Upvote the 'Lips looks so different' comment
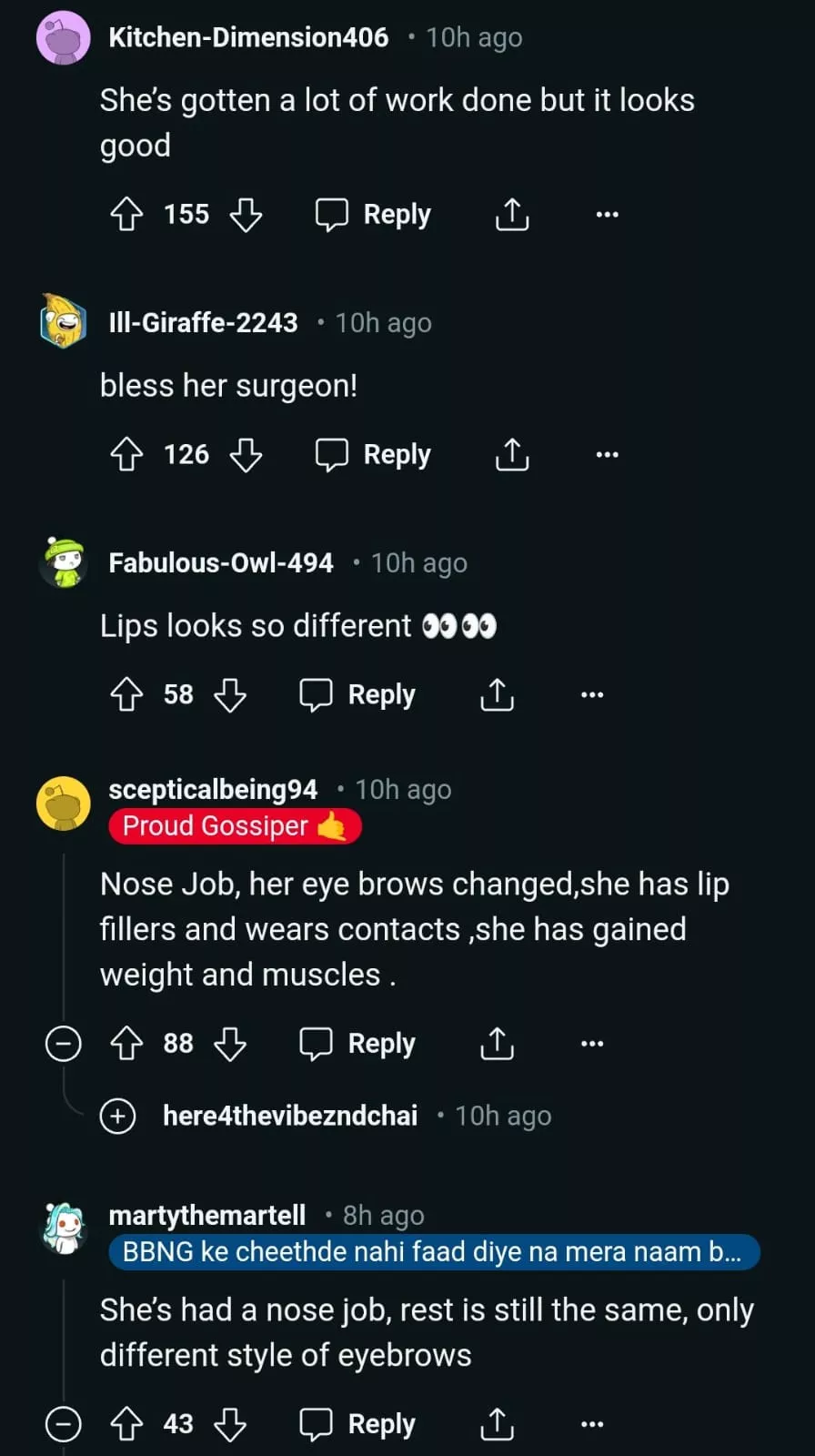 coord(126,695)
